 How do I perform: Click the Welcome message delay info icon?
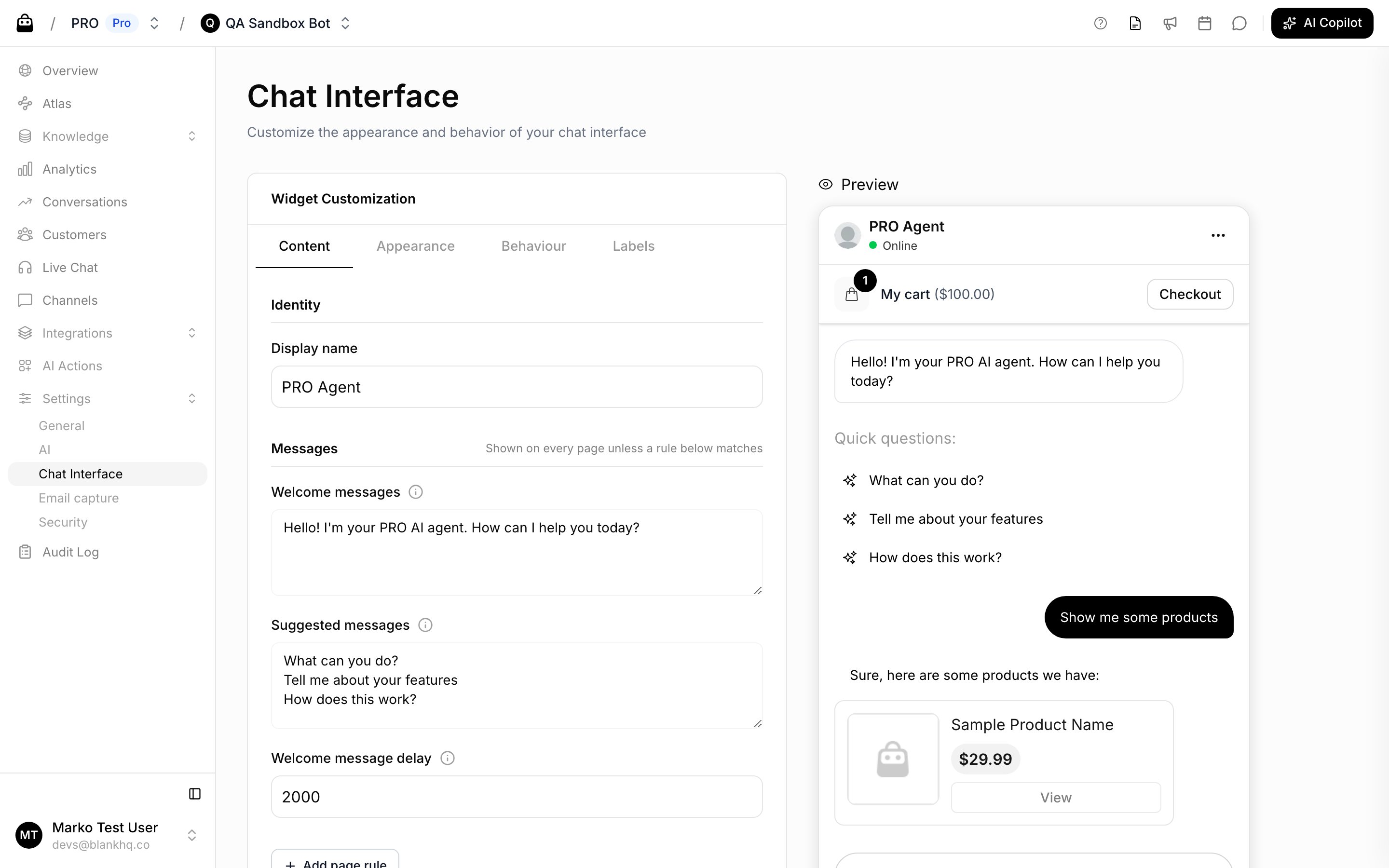pyautogui.click(x=447, y=759)
